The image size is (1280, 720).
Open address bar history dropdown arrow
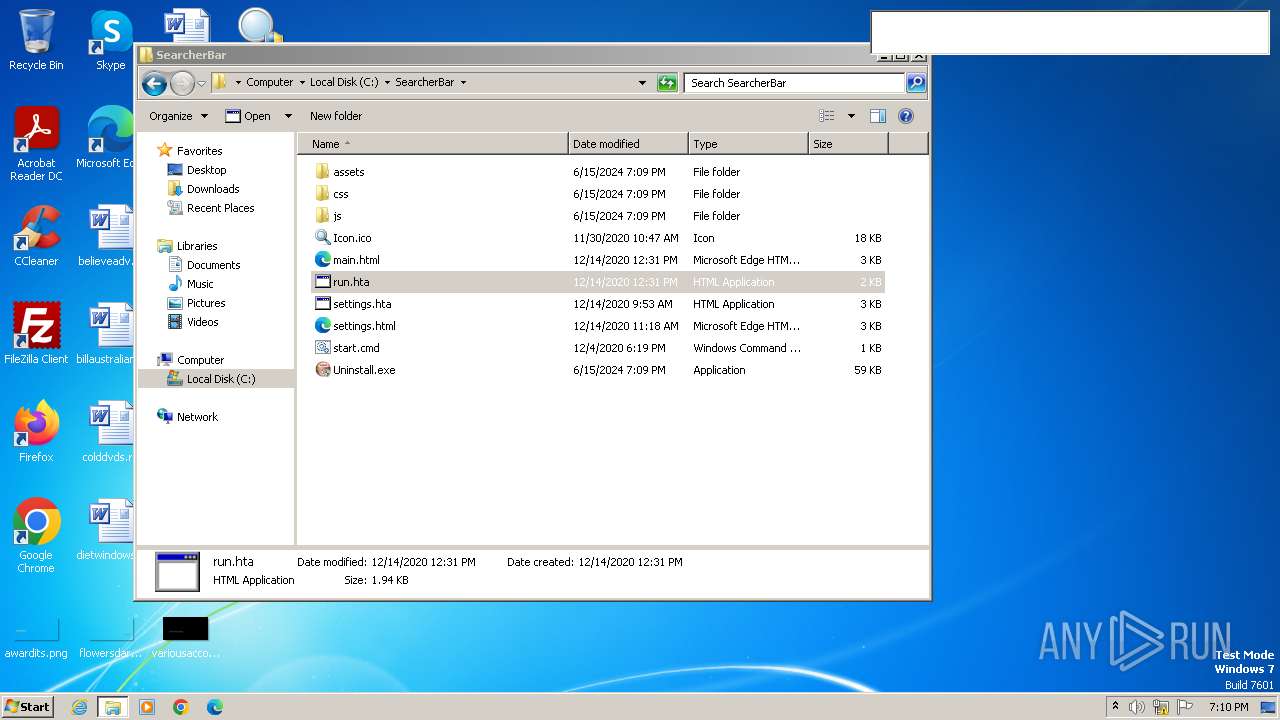(x=642, y=83)
